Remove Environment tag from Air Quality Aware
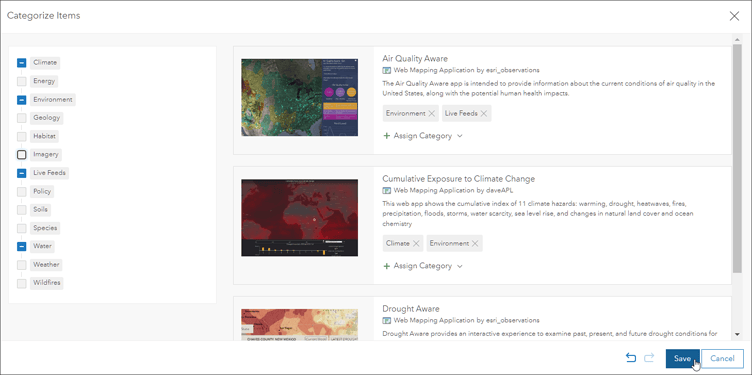 pyautogui.click(x=432, y=114)
